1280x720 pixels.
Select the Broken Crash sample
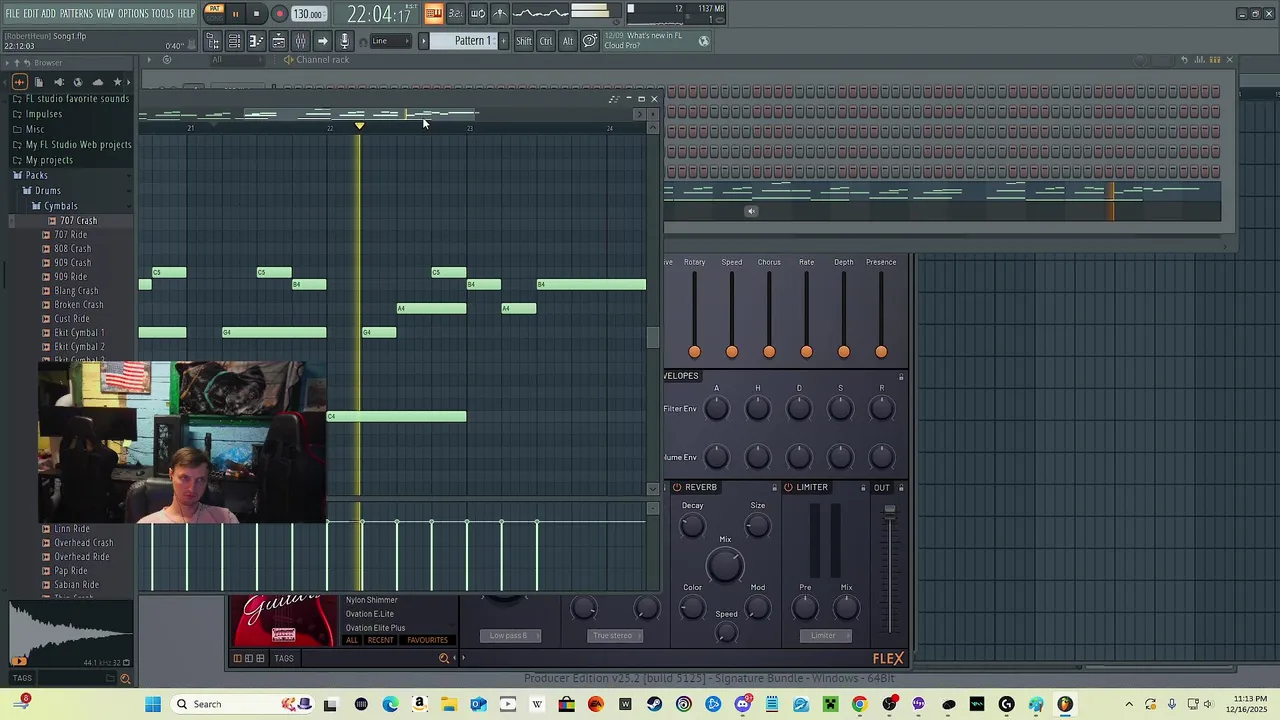[73, 305]
